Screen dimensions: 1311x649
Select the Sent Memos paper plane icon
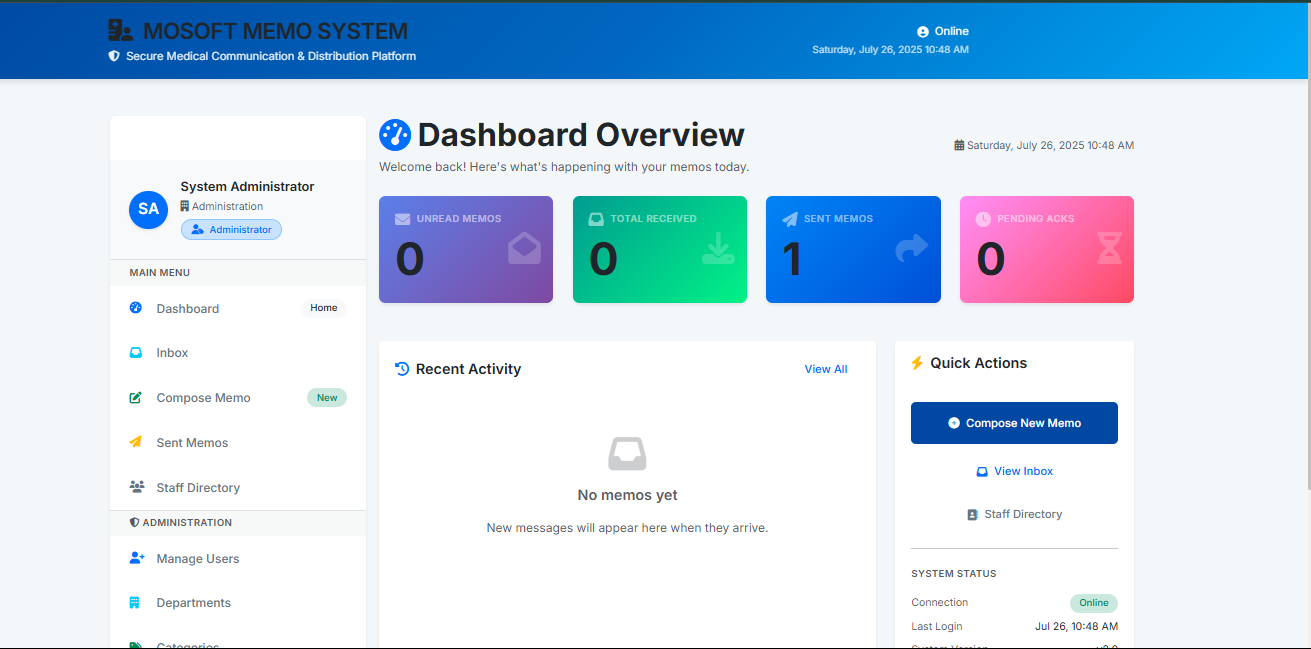pyautogui.click(x=135, y=442)
